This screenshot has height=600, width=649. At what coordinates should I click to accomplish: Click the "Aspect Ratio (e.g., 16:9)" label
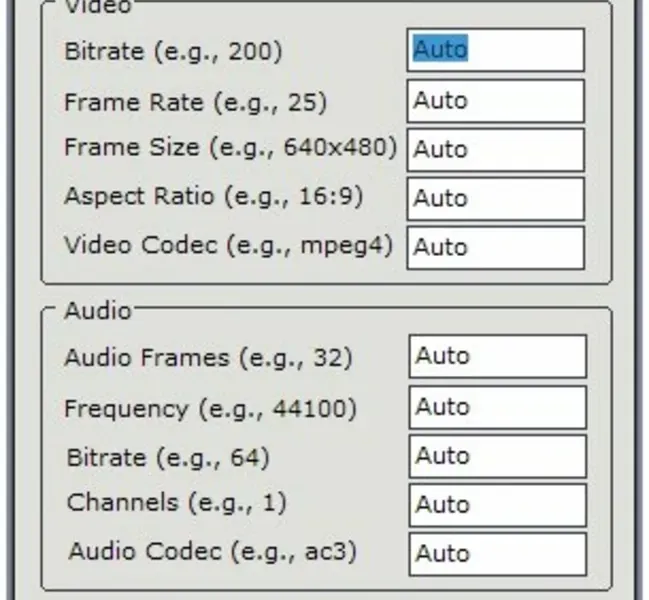(213, 196)
